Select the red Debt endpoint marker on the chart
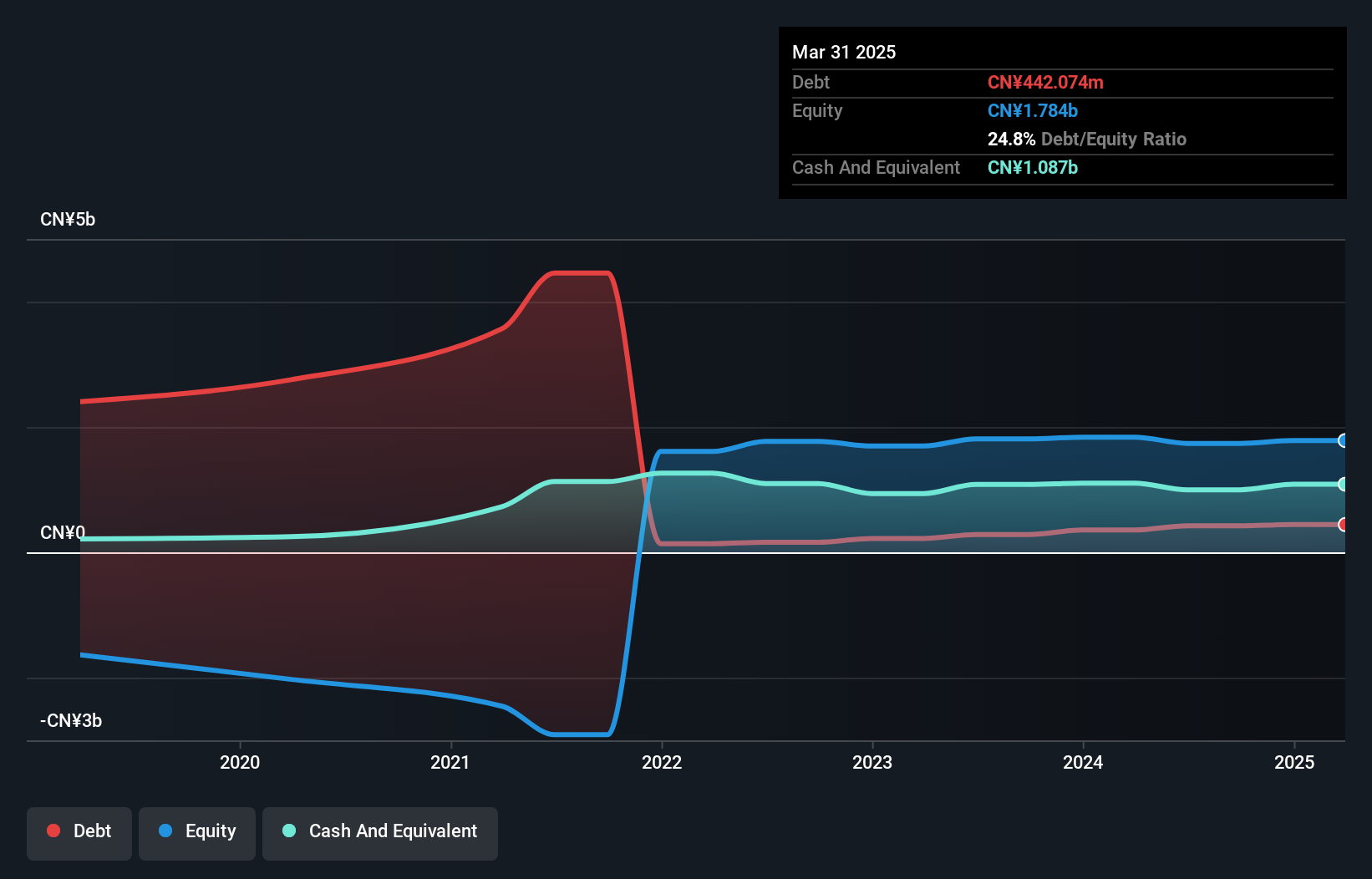This screenshot has height=879, width=1372. pyautogui.click(x=1343, y=525)
